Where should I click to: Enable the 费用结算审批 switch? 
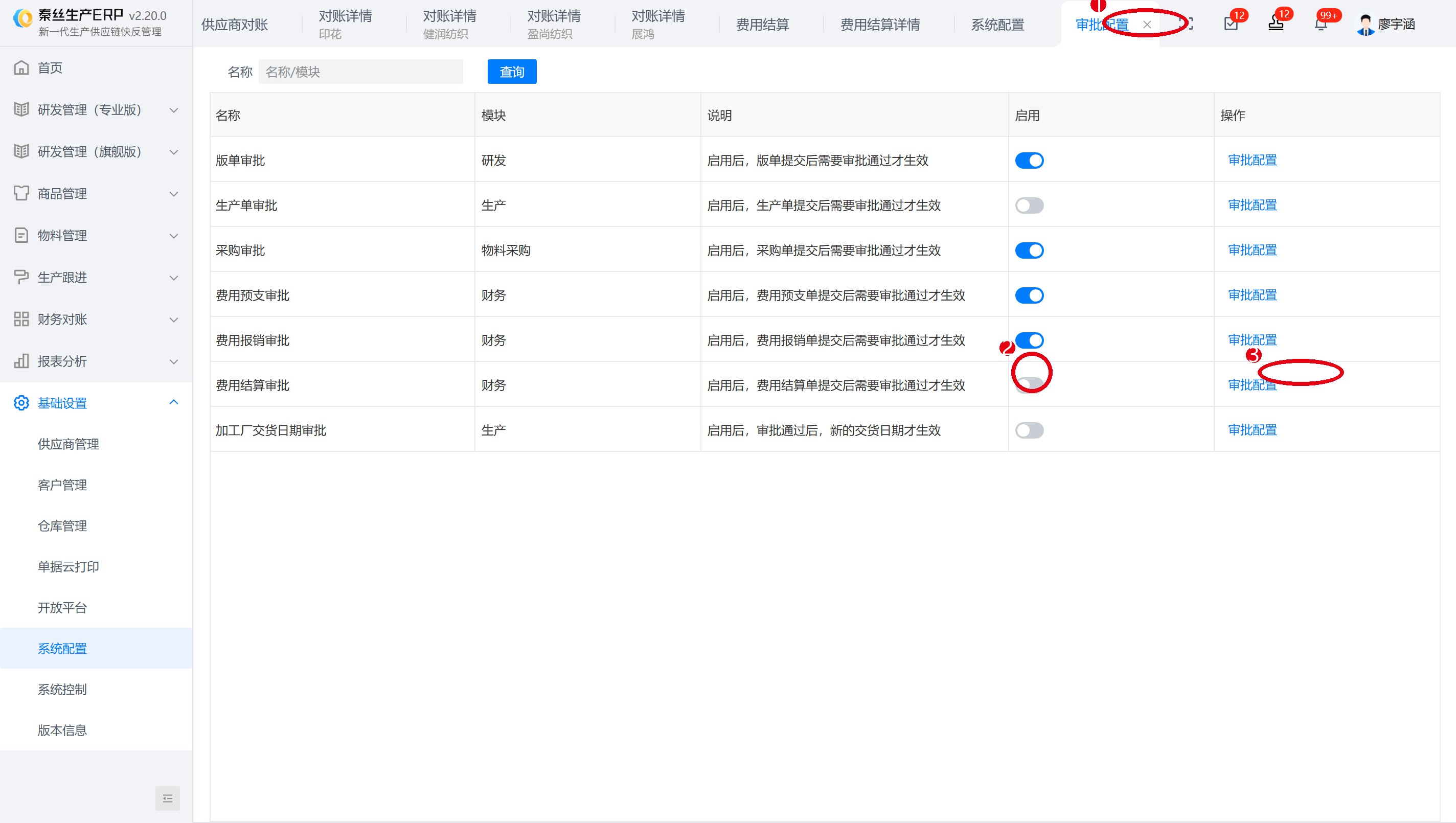[x=1029, y=385]
